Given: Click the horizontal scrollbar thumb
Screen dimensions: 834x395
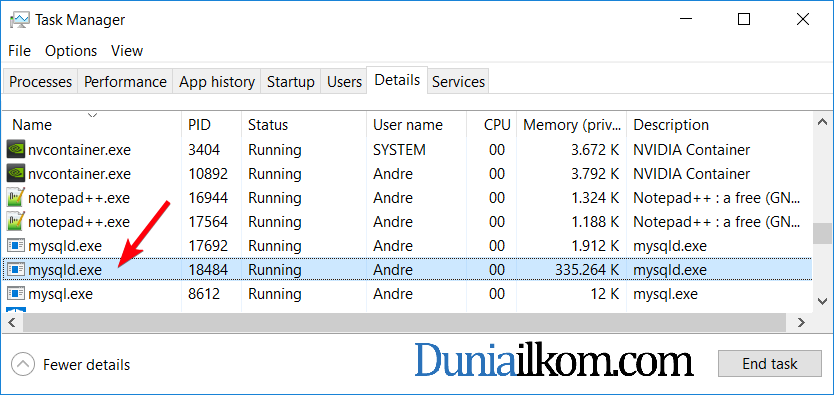Looking at the screenshot, I should click(x=404, y=322).
